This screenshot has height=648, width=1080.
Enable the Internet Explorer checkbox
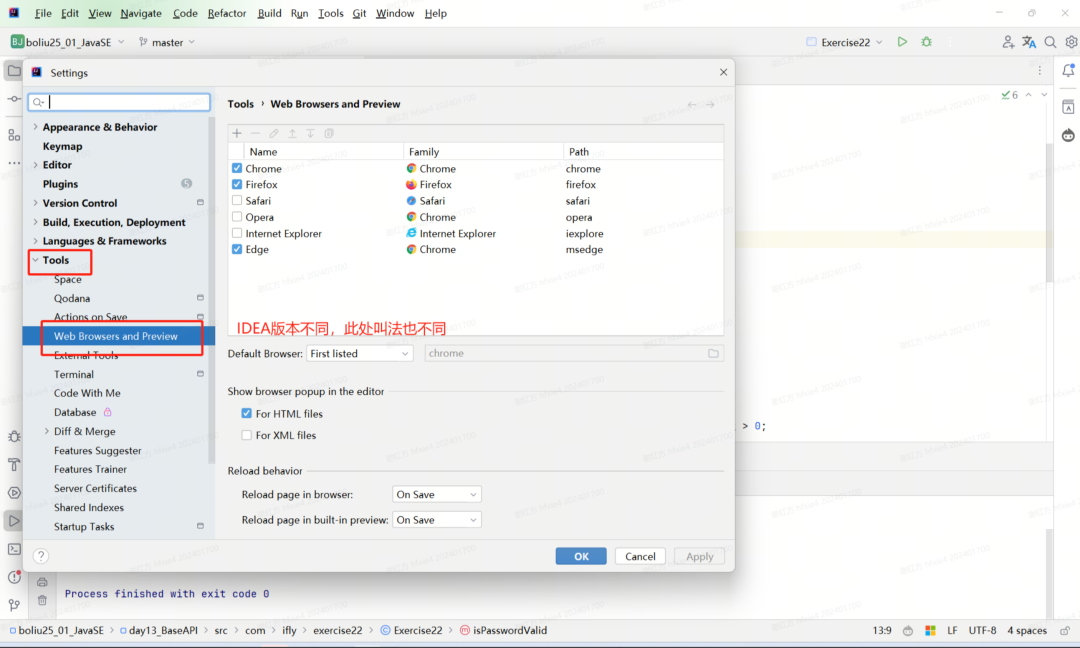pyautogui.click(x=237, y=233)
